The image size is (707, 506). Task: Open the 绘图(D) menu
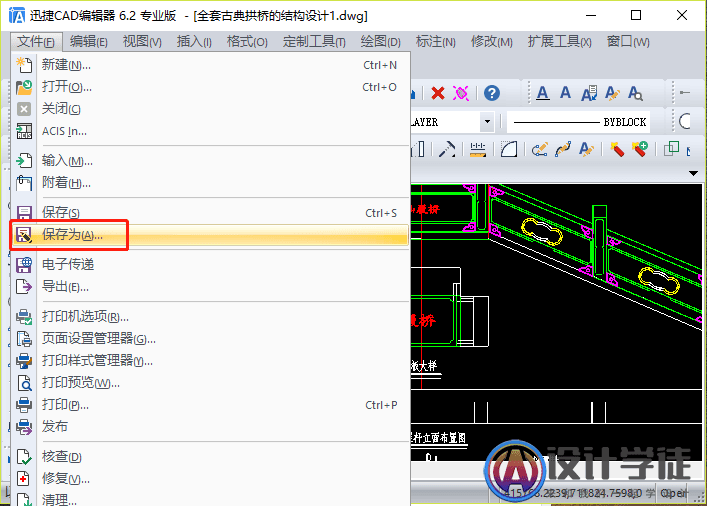[x=381, y=42]
